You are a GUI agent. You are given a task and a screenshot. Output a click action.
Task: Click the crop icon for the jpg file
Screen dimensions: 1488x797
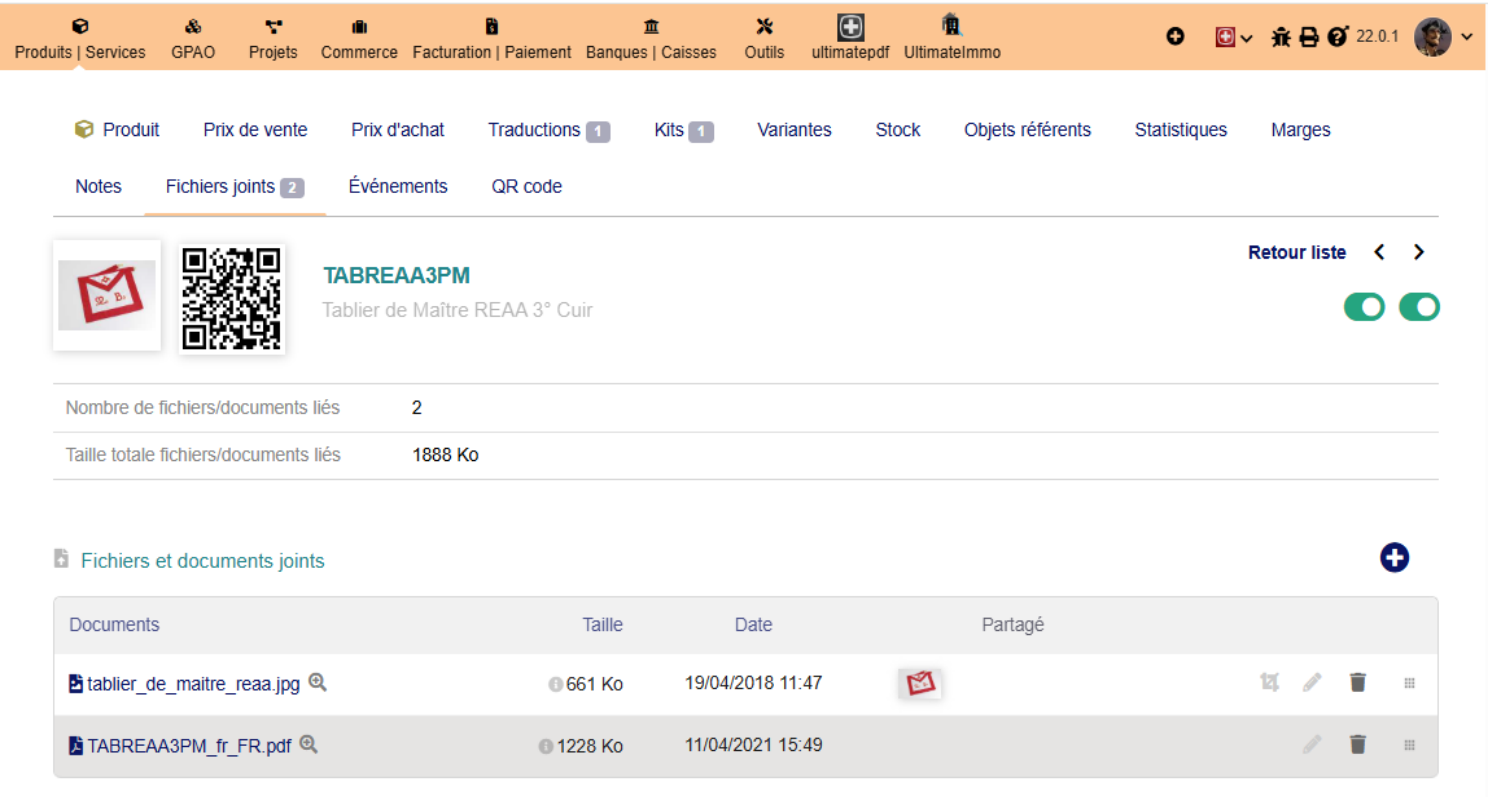(x=1270, y=683)
